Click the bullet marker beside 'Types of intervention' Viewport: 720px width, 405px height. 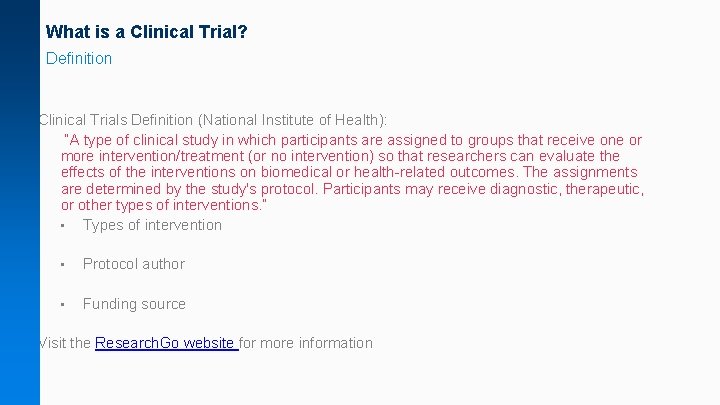tap(62, 226)
